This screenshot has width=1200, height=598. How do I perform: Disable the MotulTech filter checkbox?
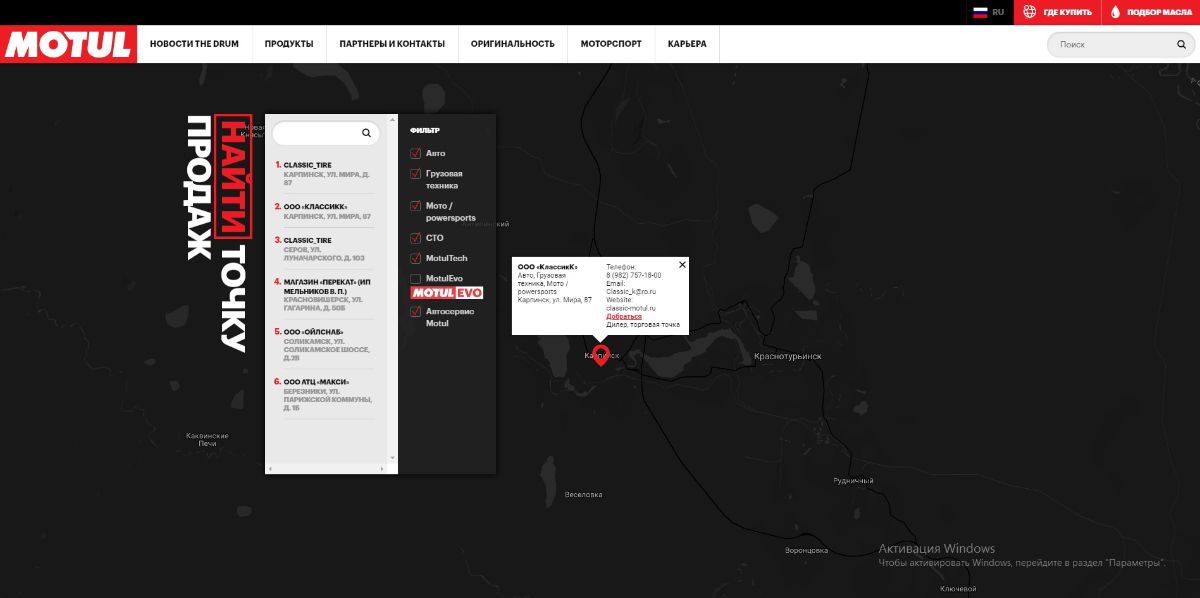(416, 258)
